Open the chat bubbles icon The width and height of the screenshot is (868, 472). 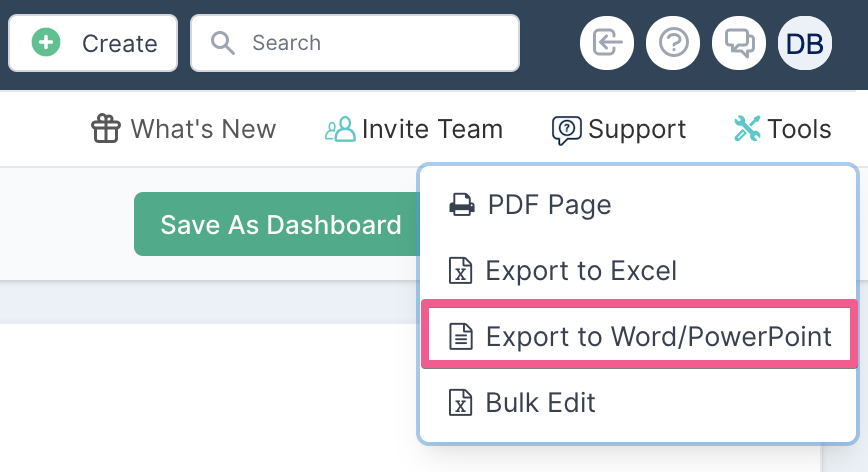click(738, 43)
